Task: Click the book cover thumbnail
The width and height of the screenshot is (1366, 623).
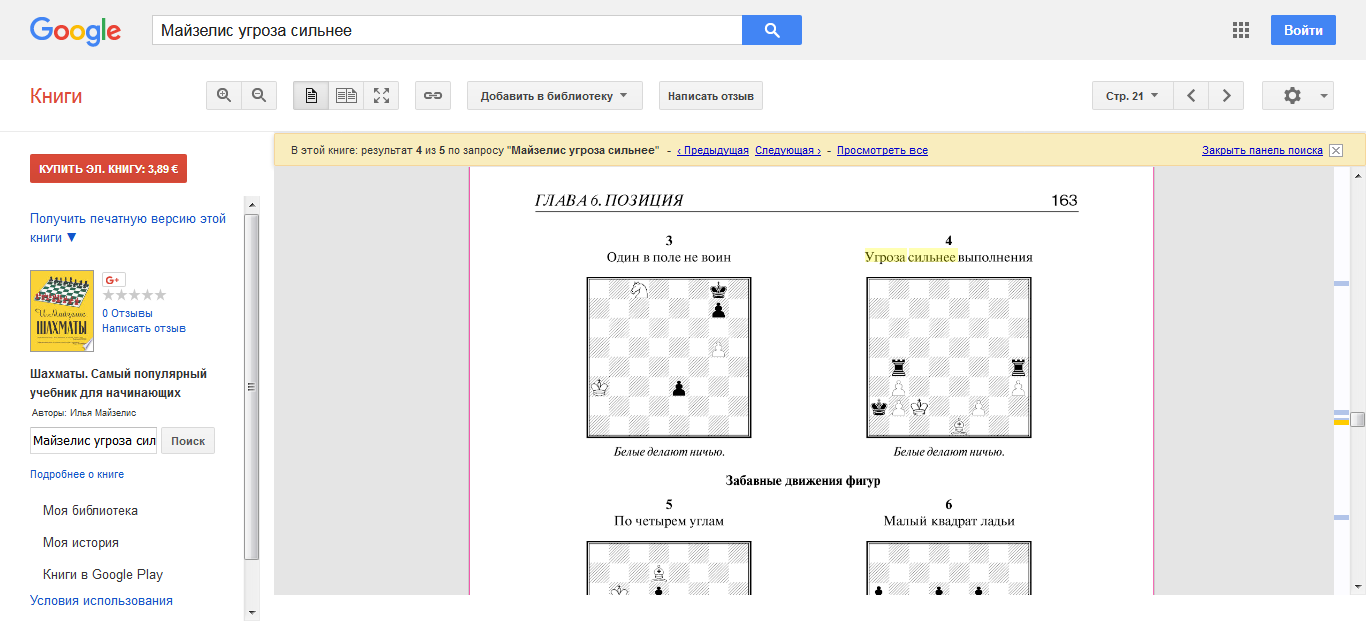Action: pos(62,311)
